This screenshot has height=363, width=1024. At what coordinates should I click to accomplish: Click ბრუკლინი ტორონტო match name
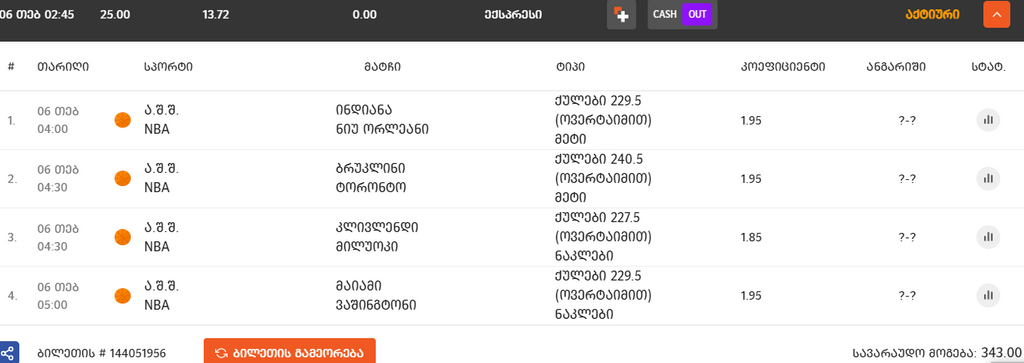click(372, 178)
